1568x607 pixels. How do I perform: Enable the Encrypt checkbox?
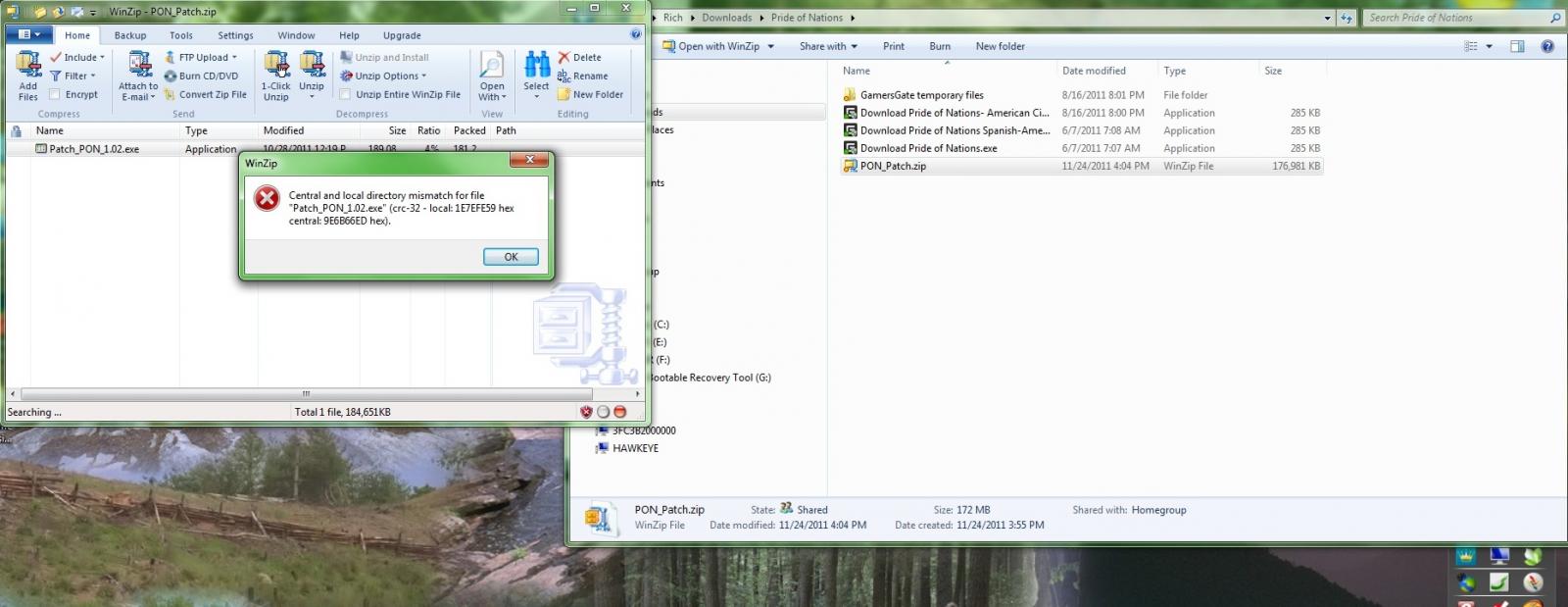55,94
